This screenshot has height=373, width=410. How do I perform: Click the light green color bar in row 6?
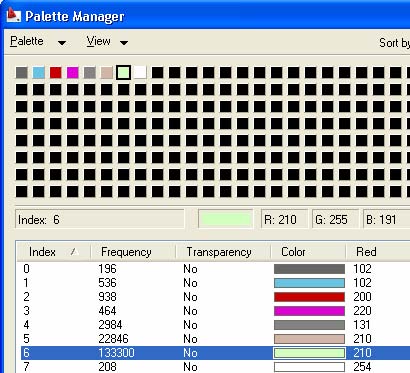(309, 353)
